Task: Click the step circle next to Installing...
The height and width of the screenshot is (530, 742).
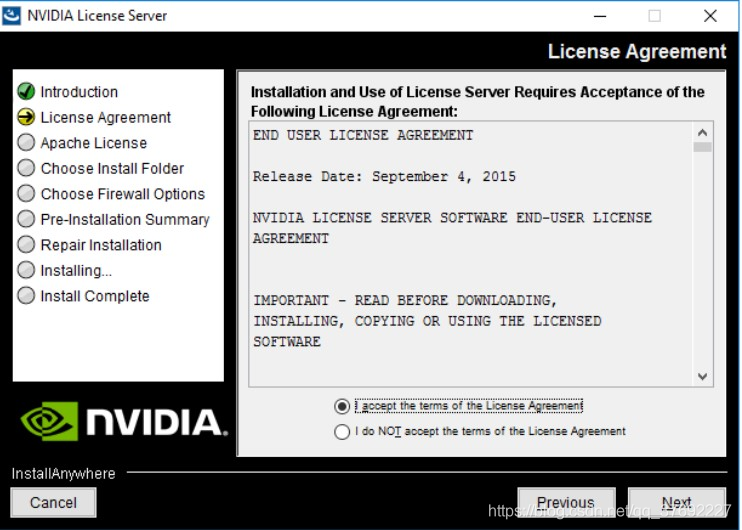Action: pos(26,270)
